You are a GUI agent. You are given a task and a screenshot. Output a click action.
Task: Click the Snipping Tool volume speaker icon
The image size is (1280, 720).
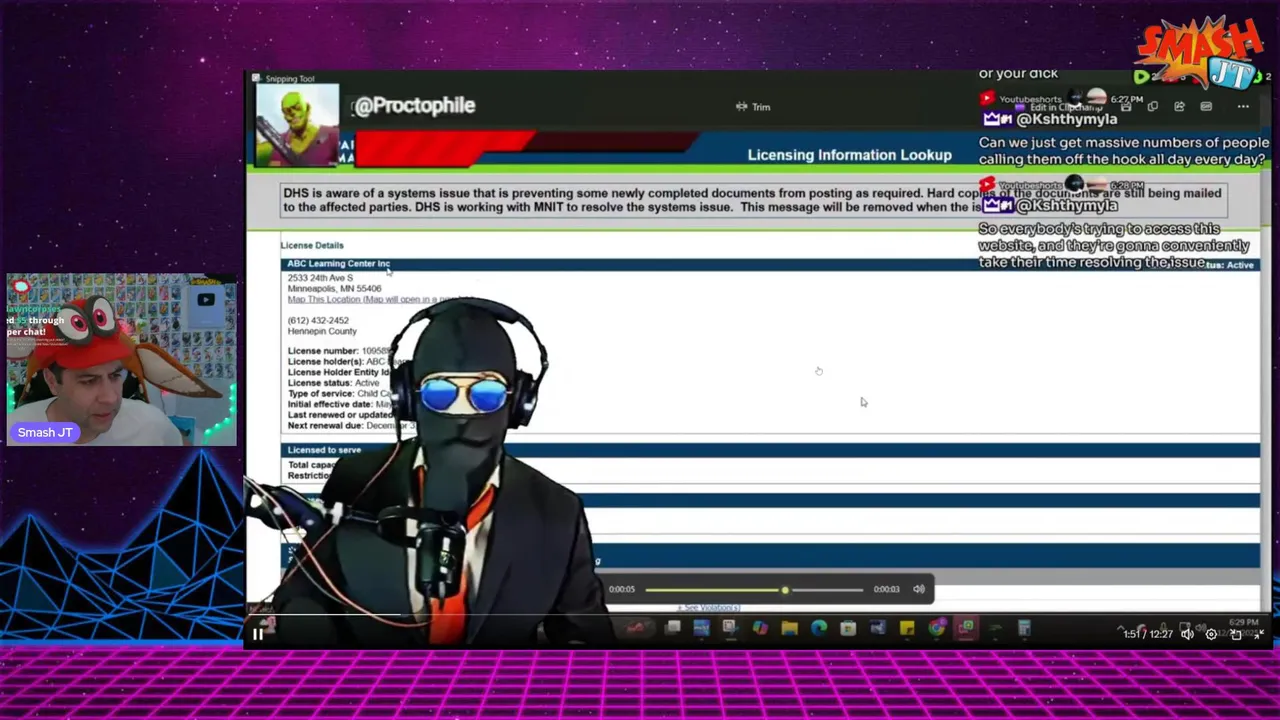click(919, 589)
